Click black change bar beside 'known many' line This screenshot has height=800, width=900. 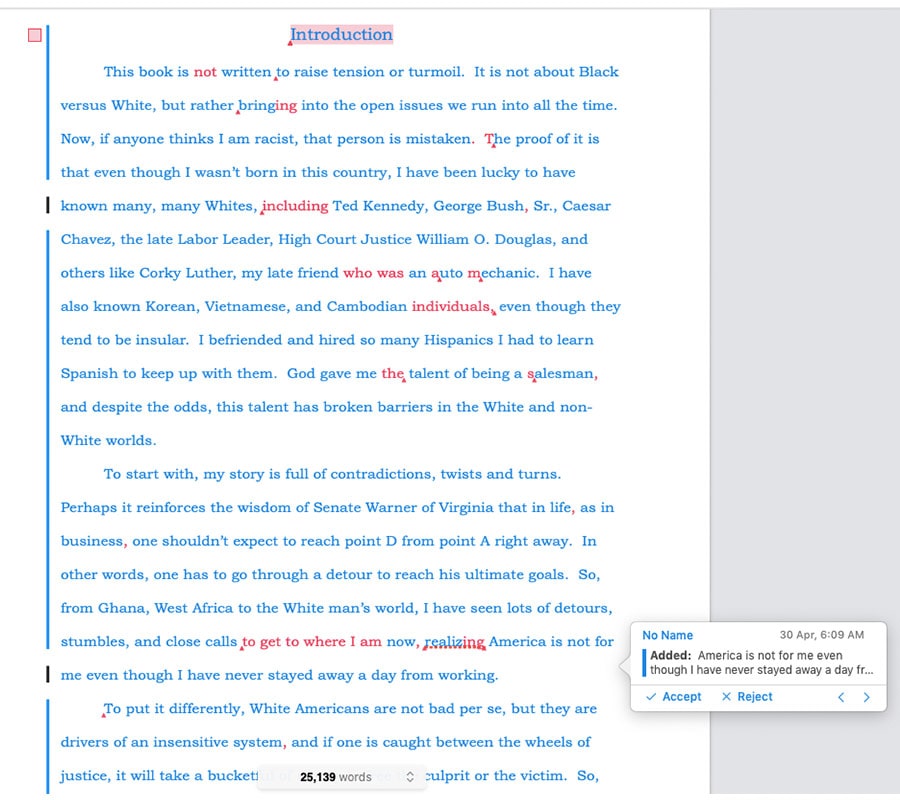click(48, 206)
